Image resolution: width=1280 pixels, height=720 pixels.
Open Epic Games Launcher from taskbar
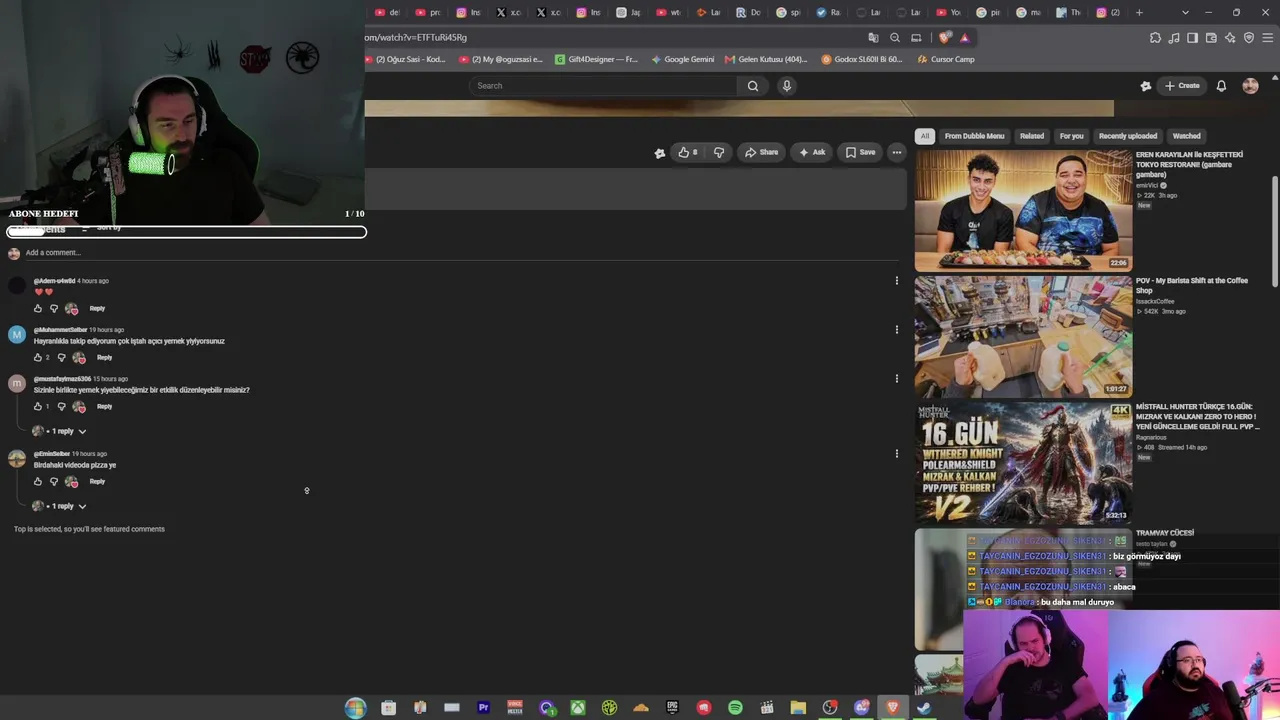point(672,708)
